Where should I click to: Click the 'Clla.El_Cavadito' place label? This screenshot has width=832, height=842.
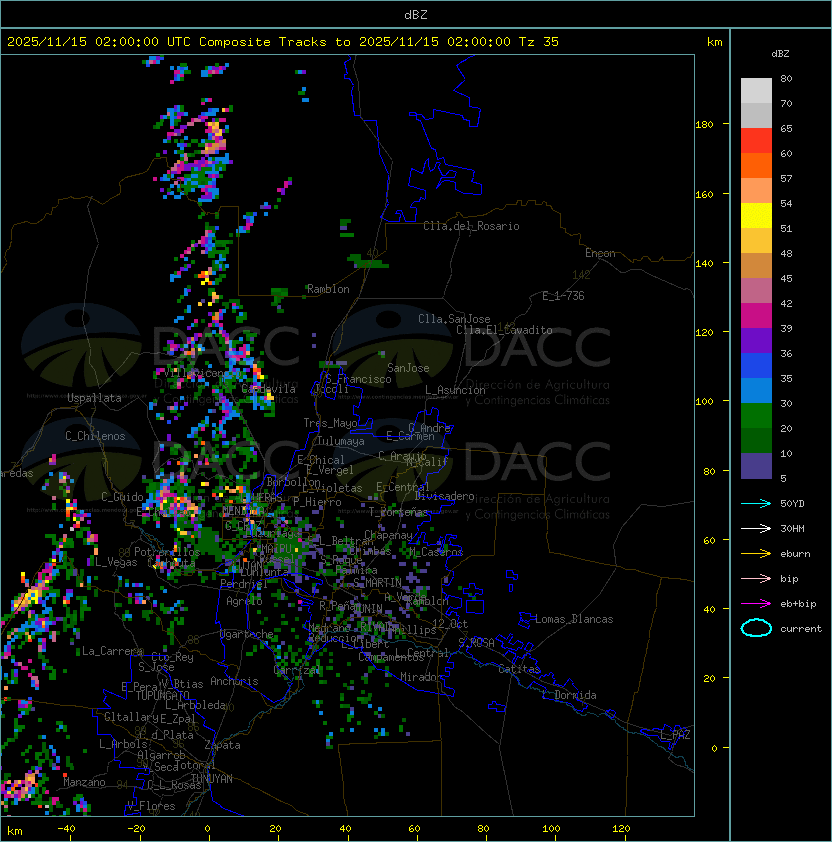504,330
